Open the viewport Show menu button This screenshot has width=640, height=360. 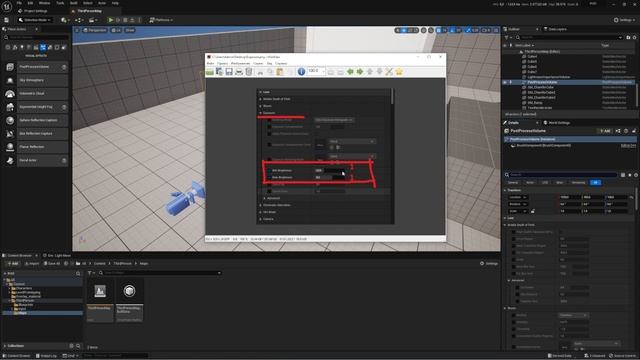(130, 30)
